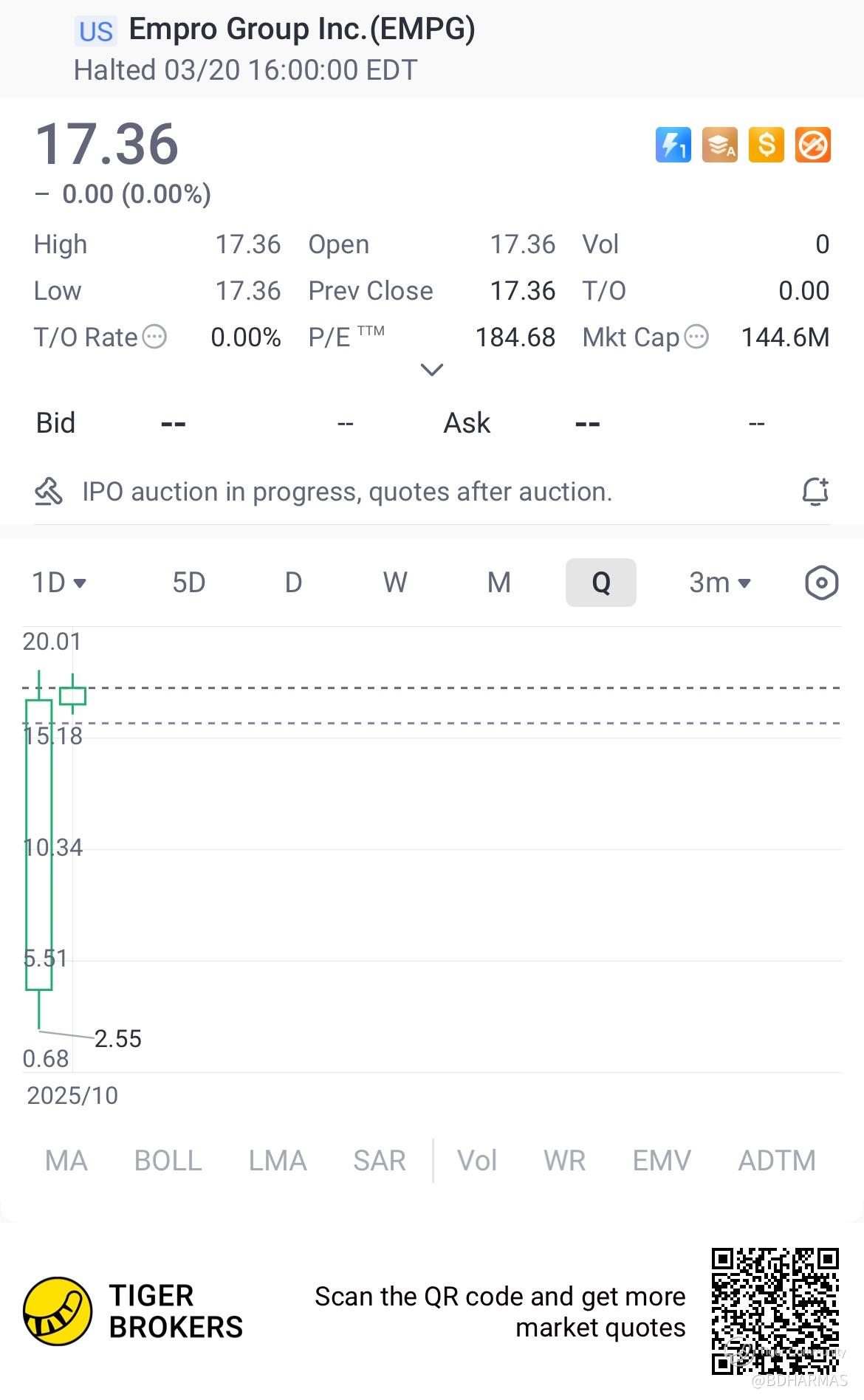Select the W weekly chart tab
This screenshot has width=864, height=1400.
(395, 583)
